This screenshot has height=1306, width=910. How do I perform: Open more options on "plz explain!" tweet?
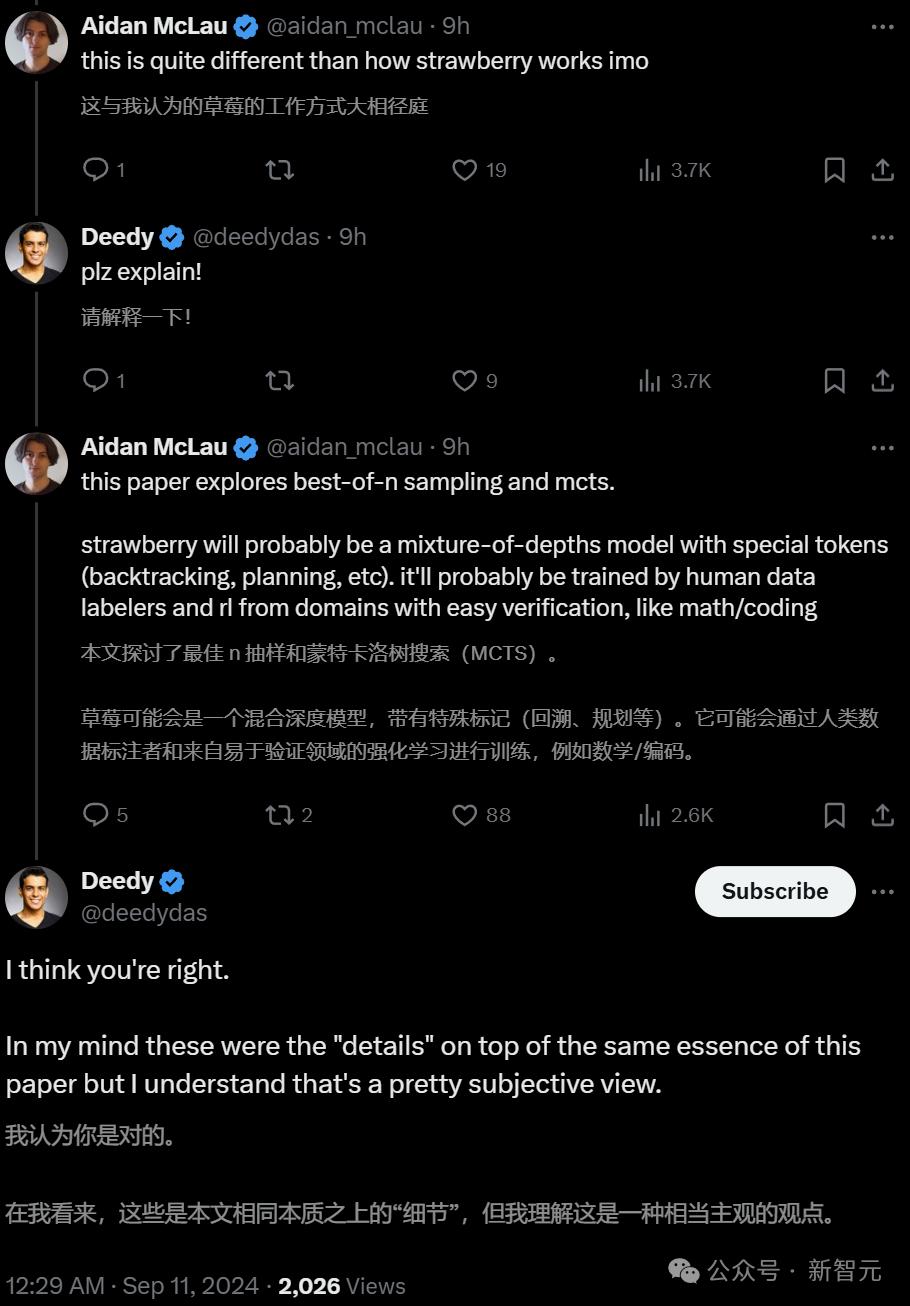pyautogui.click(x=882, y=237)
